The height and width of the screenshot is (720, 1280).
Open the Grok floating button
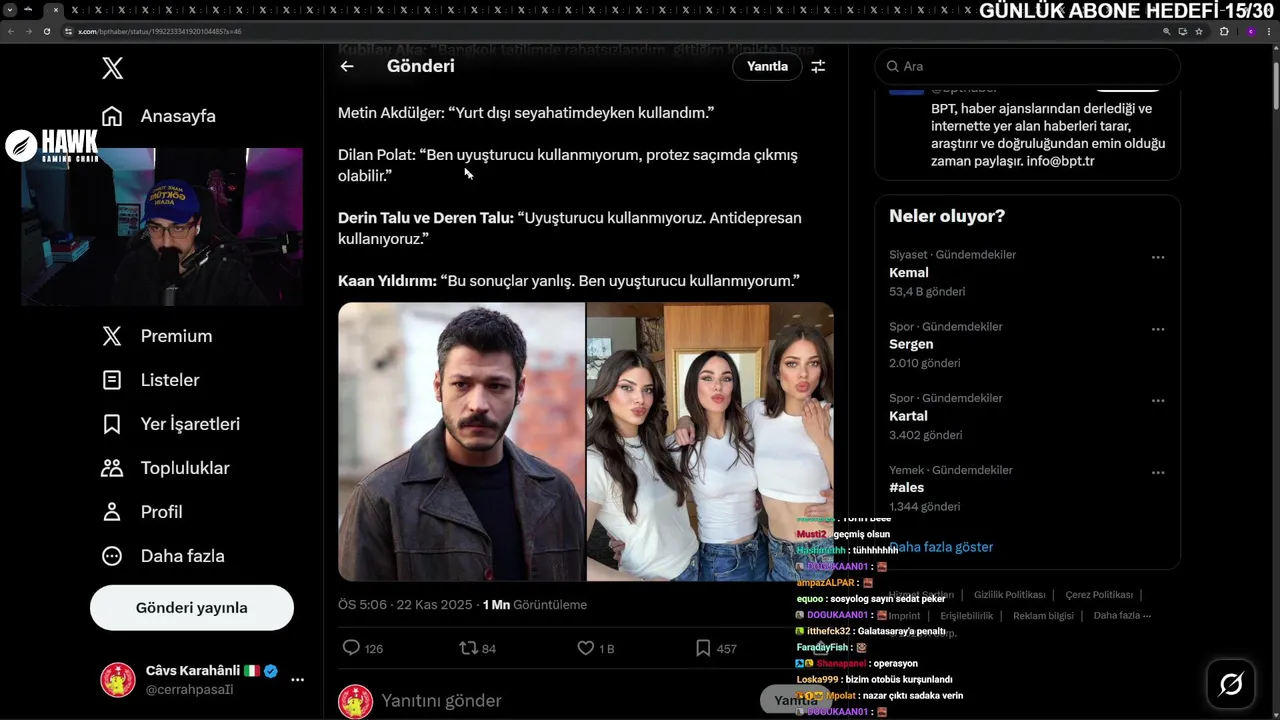tap(1231, 684)
